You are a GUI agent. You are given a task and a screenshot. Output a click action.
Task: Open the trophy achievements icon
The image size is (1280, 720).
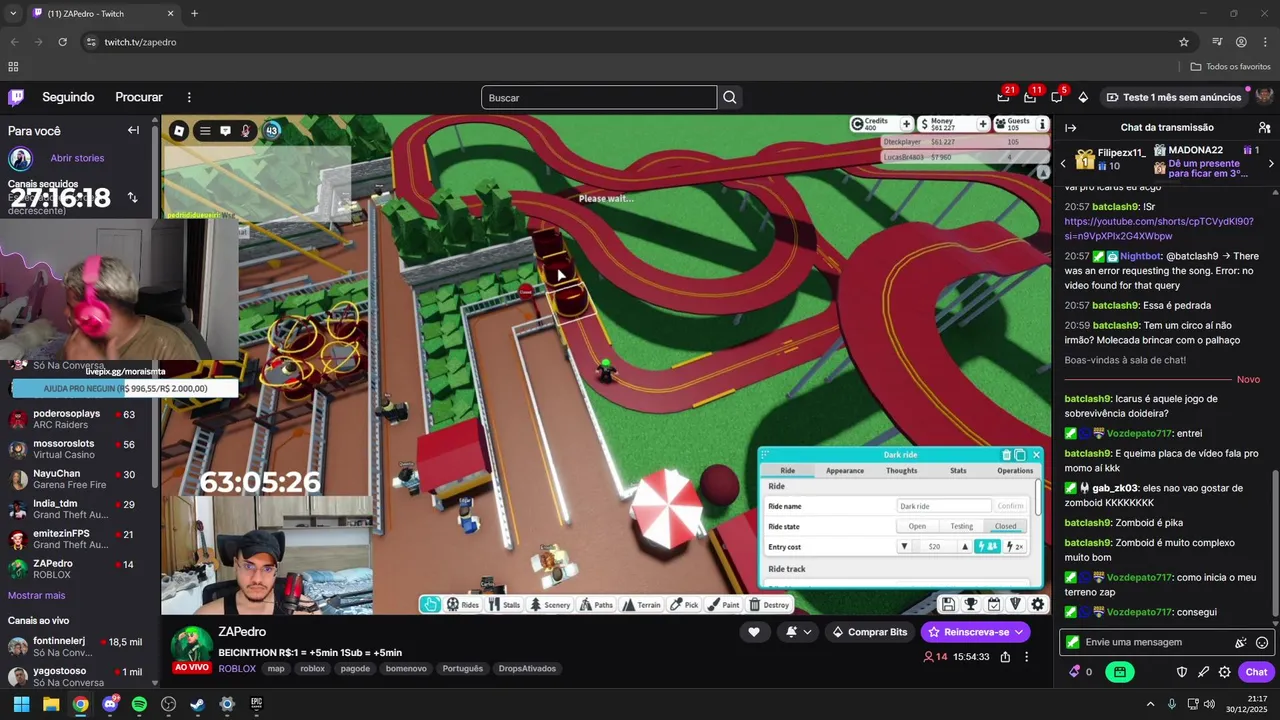(x=970, y=604)
